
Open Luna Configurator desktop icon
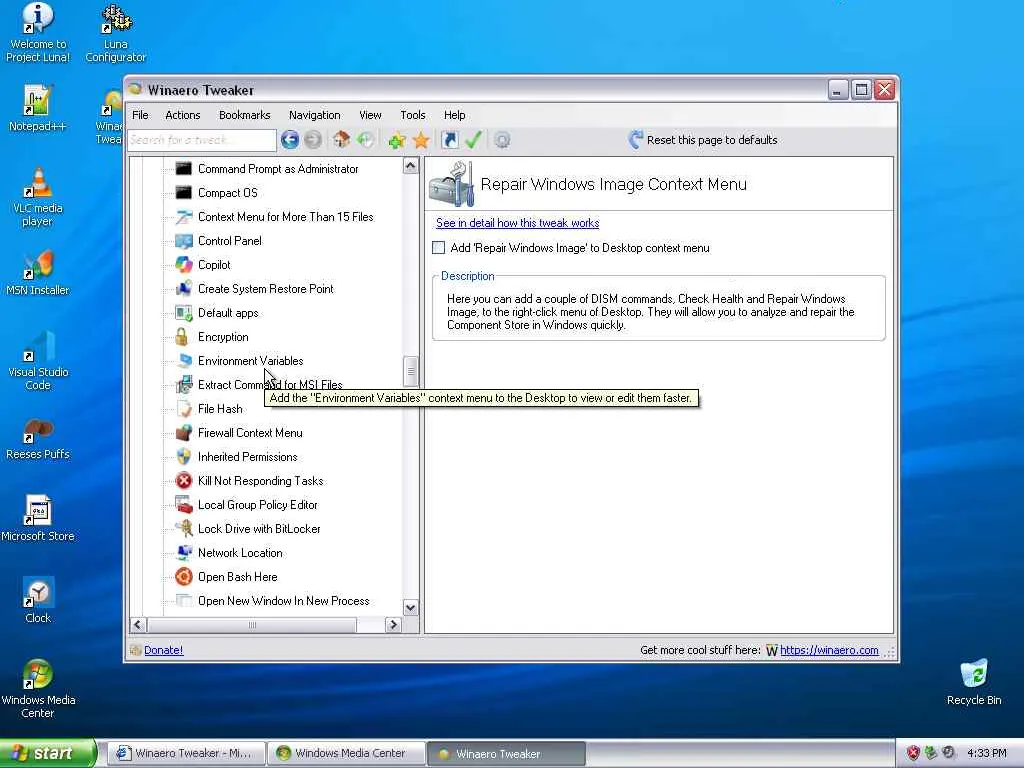pos(116,33)
